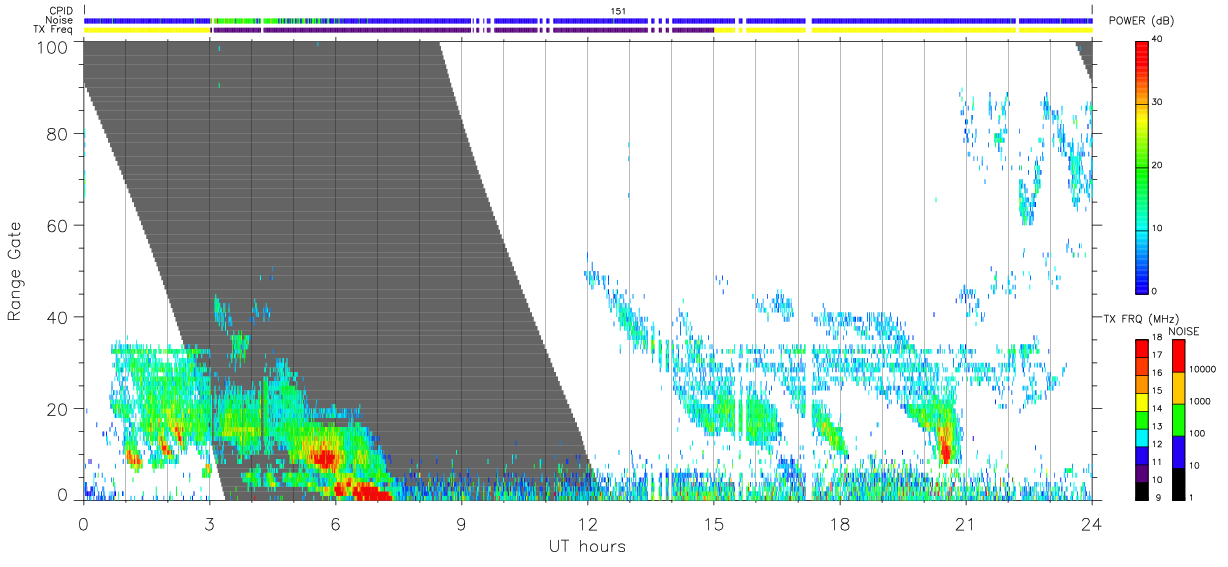
Task: Click the 24 UT hour tick label
Action: (1092, 524)
